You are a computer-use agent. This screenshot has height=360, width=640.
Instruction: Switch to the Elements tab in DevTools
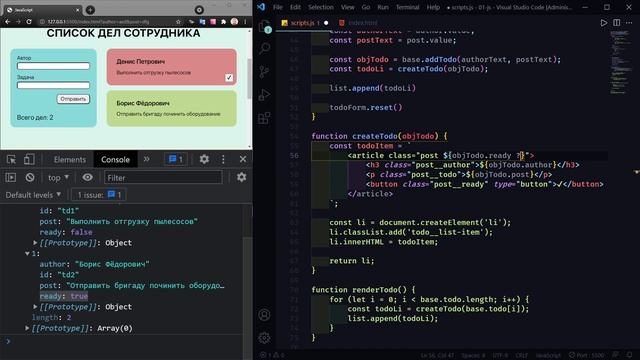click(70, 160)
